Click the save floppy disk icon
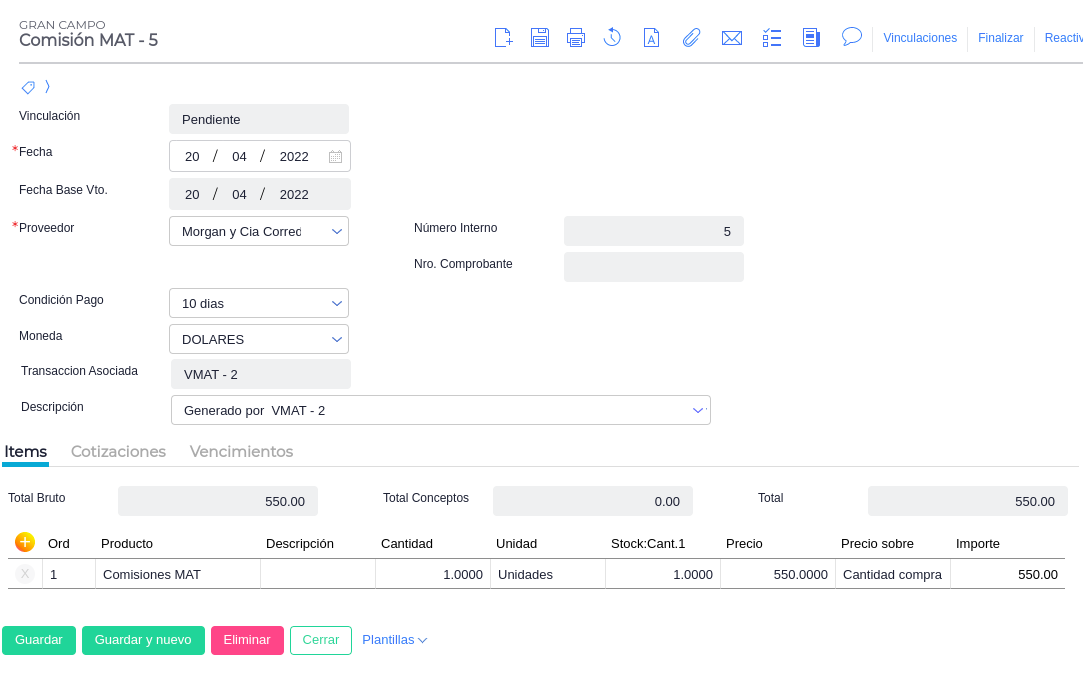Image resolution: width=1083 pixels, height=695 pixels. tap(540, 38)
